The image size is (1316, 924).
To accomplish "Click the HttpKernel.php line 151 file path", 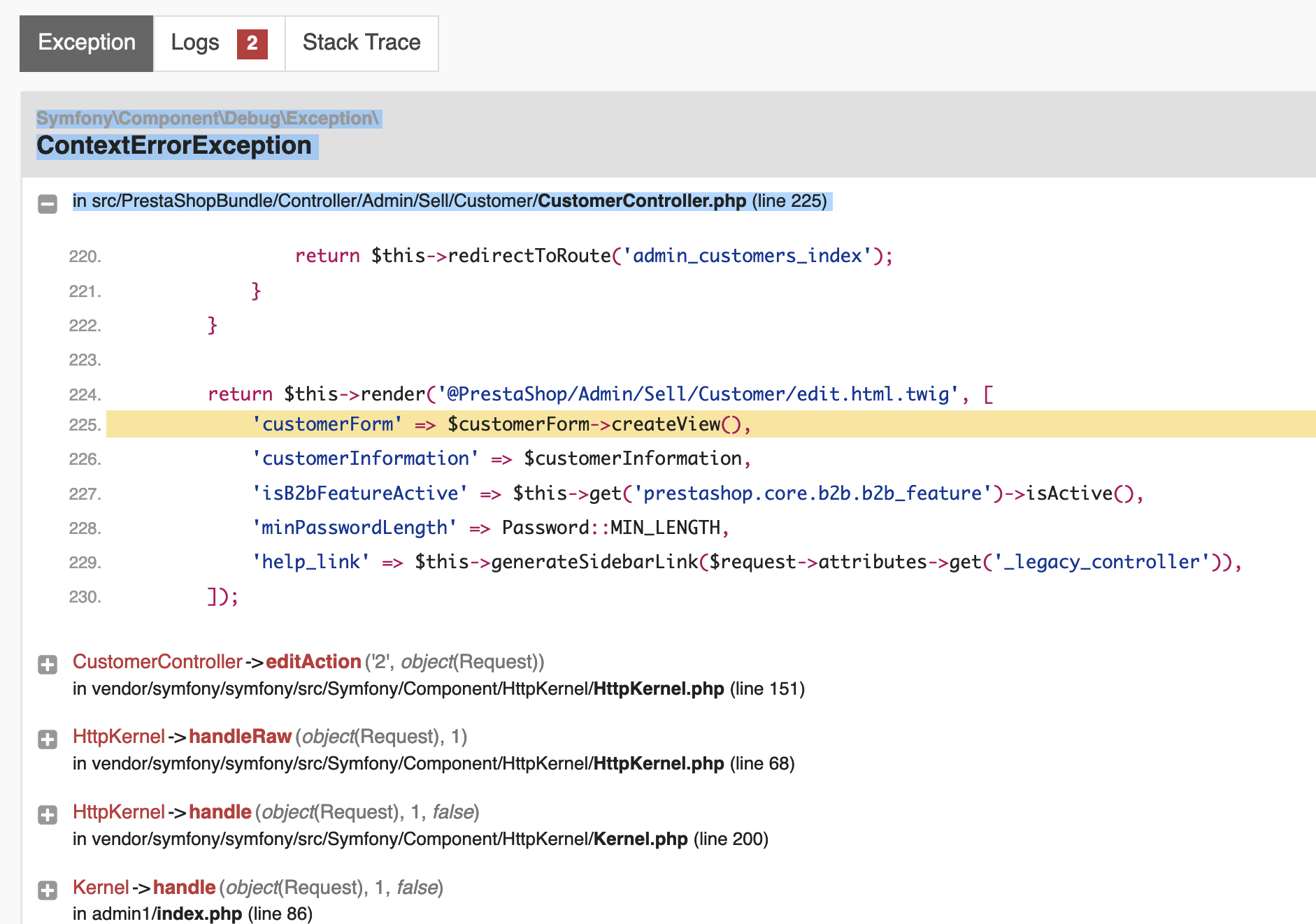I will (x=438, y=689).
